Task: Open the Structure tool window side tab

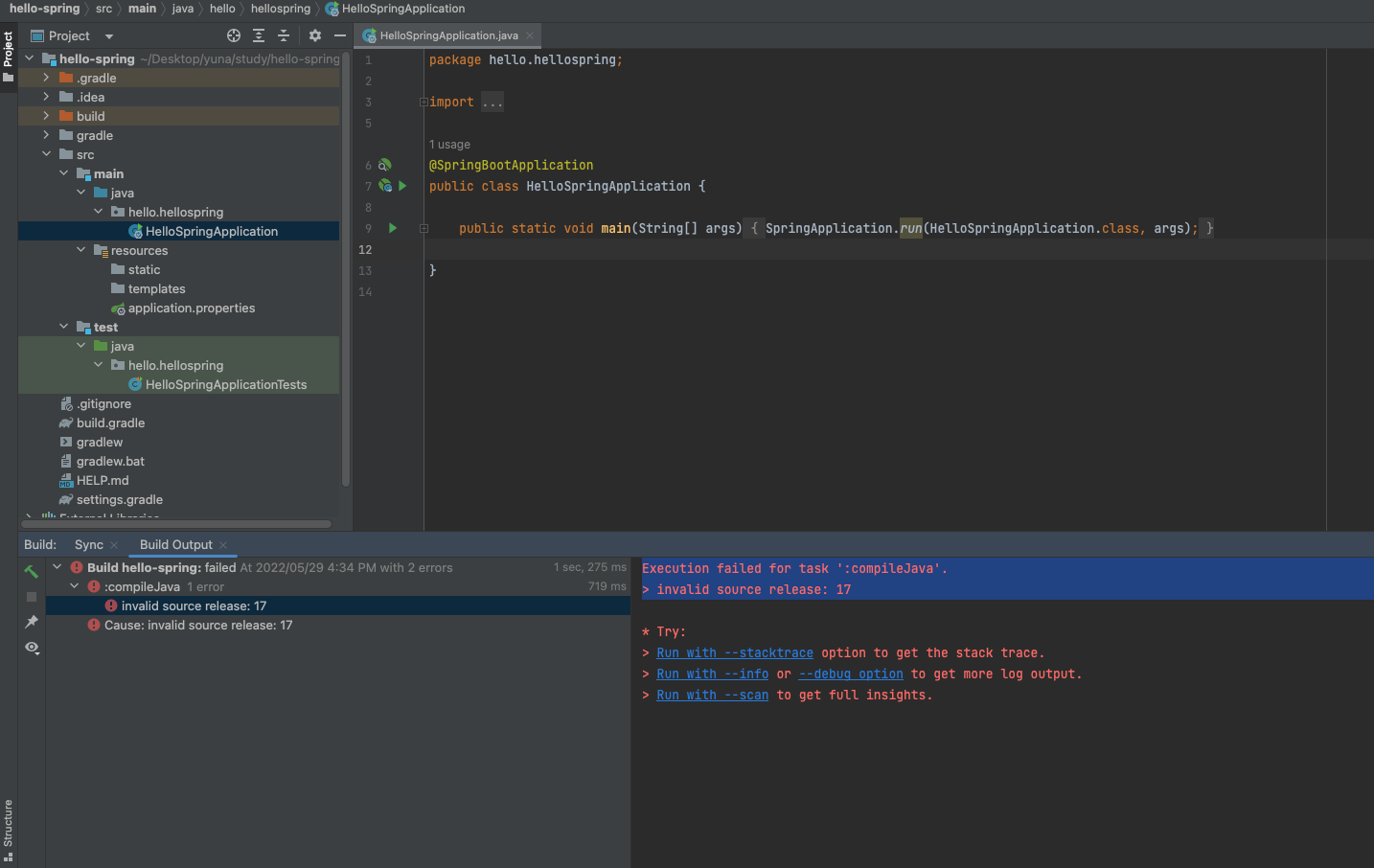Action: pyautogui.click(x=9, y=830)
